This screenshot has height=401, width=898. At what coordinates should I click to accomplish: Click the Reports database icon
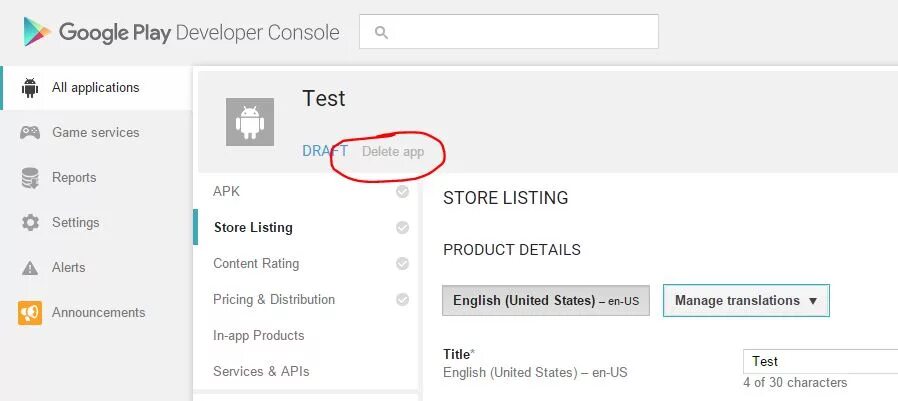[x=30, y=178]
